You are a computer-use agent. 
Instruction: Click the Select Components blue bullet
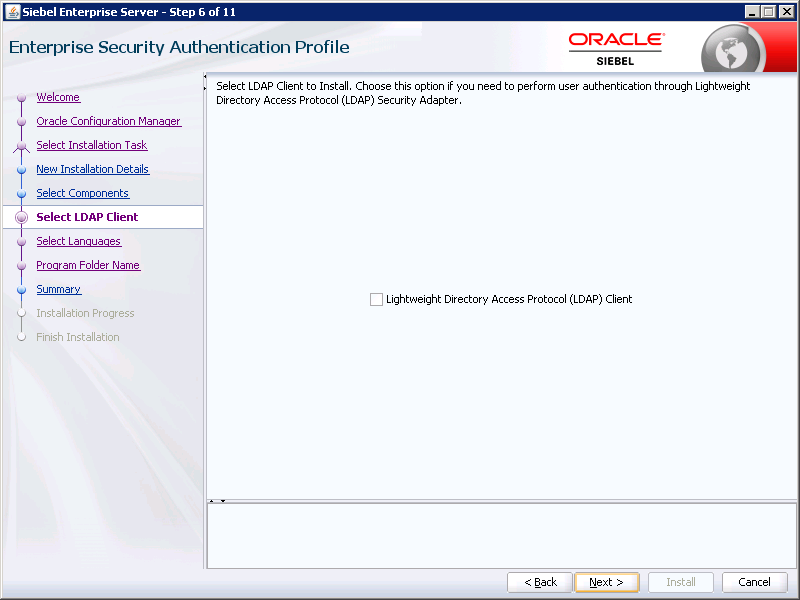[21, 193]
